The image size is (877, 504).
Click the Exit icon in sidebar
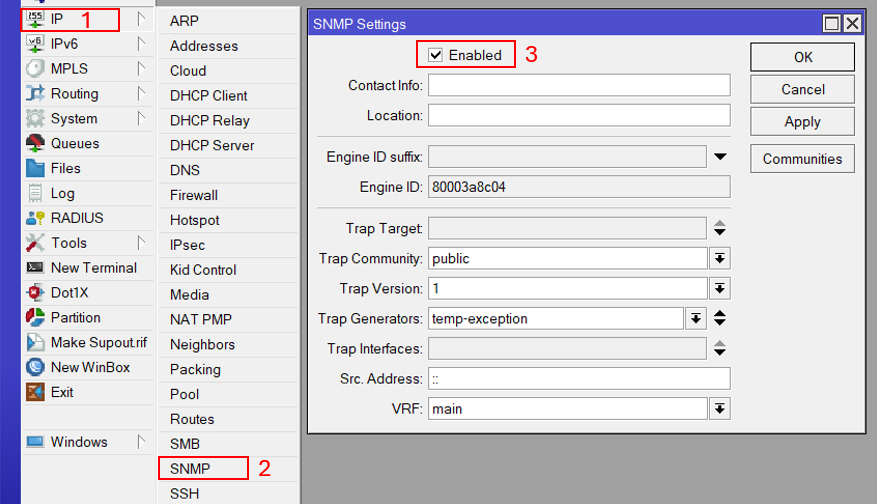click(x=35, y=393)
